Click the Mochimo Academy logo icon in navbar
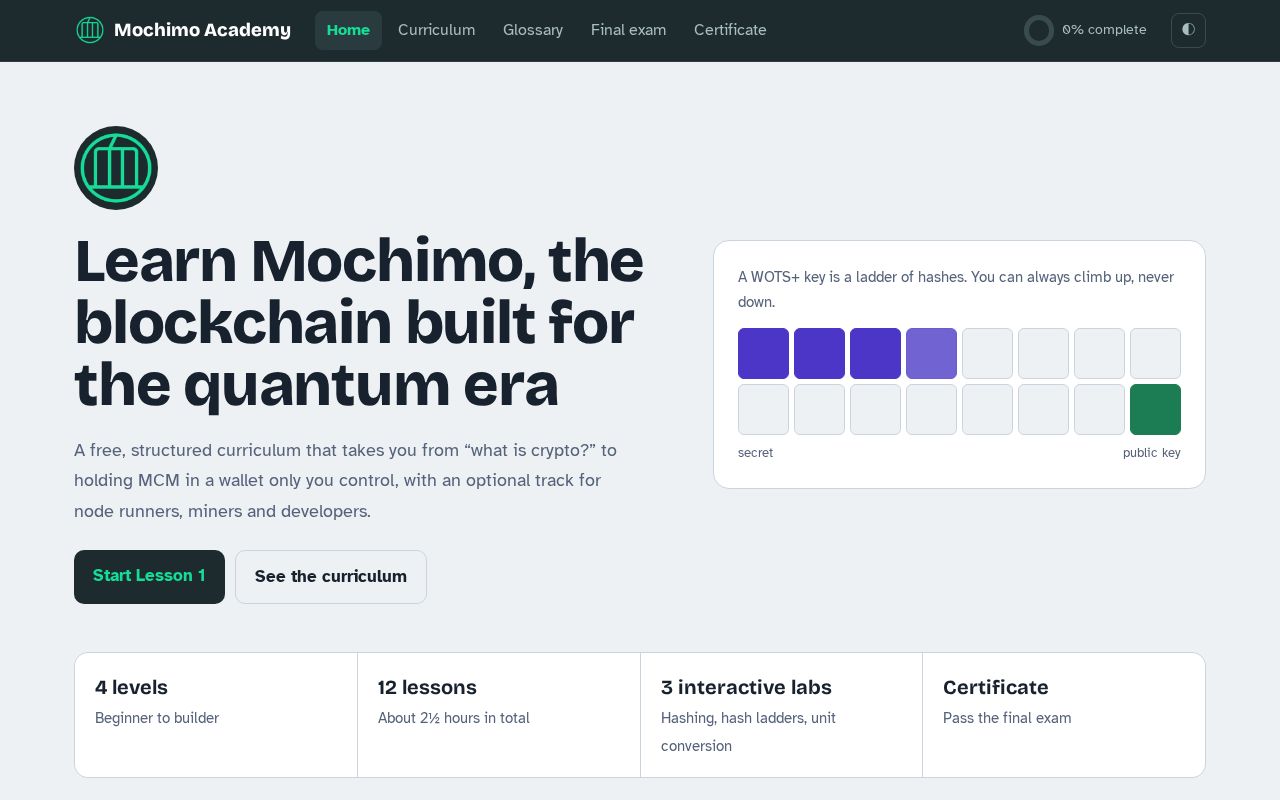The image size is (1280, 800). 90,30
